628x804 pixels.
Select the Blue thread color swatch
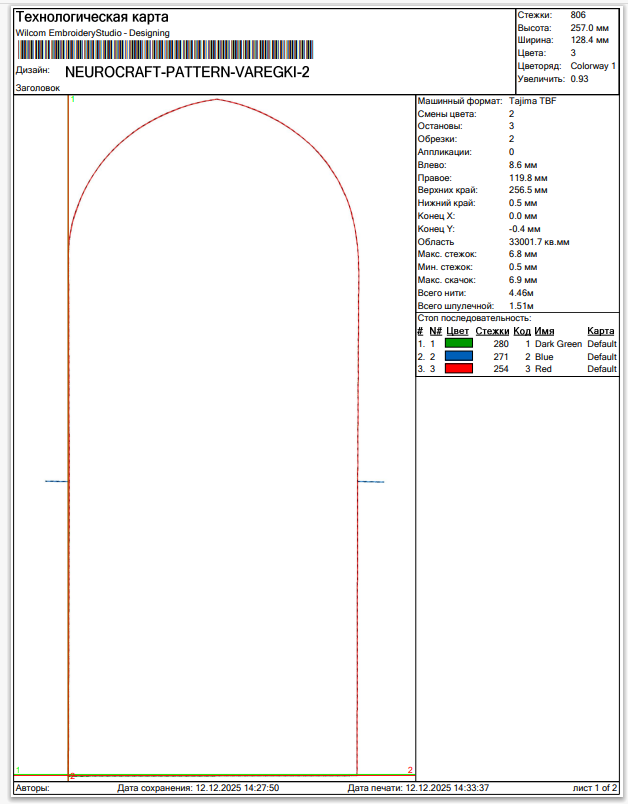coord(458,356)
